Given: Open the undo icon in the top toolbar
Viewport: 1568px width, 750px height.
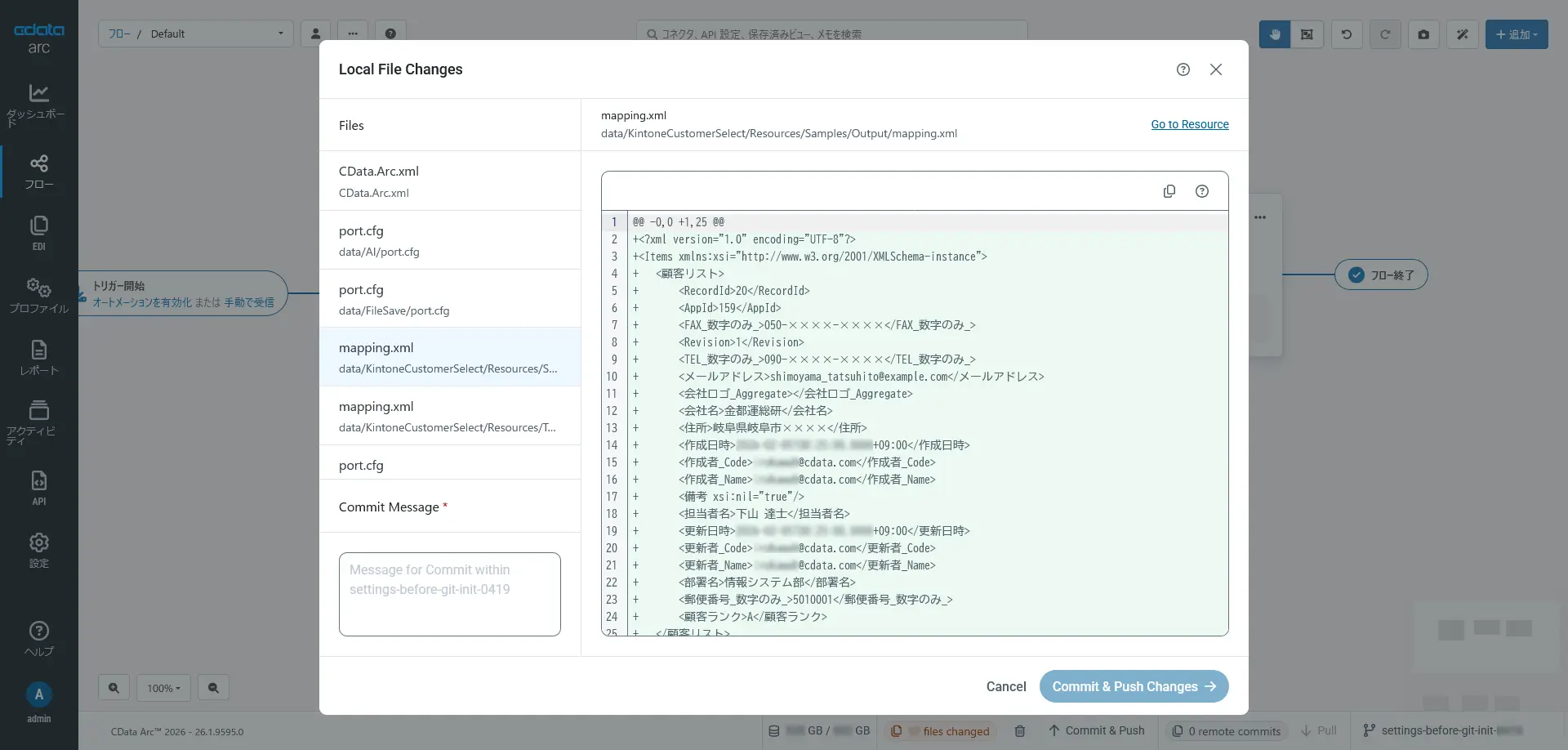Looking at the screenshot, I should (1346, 34).
